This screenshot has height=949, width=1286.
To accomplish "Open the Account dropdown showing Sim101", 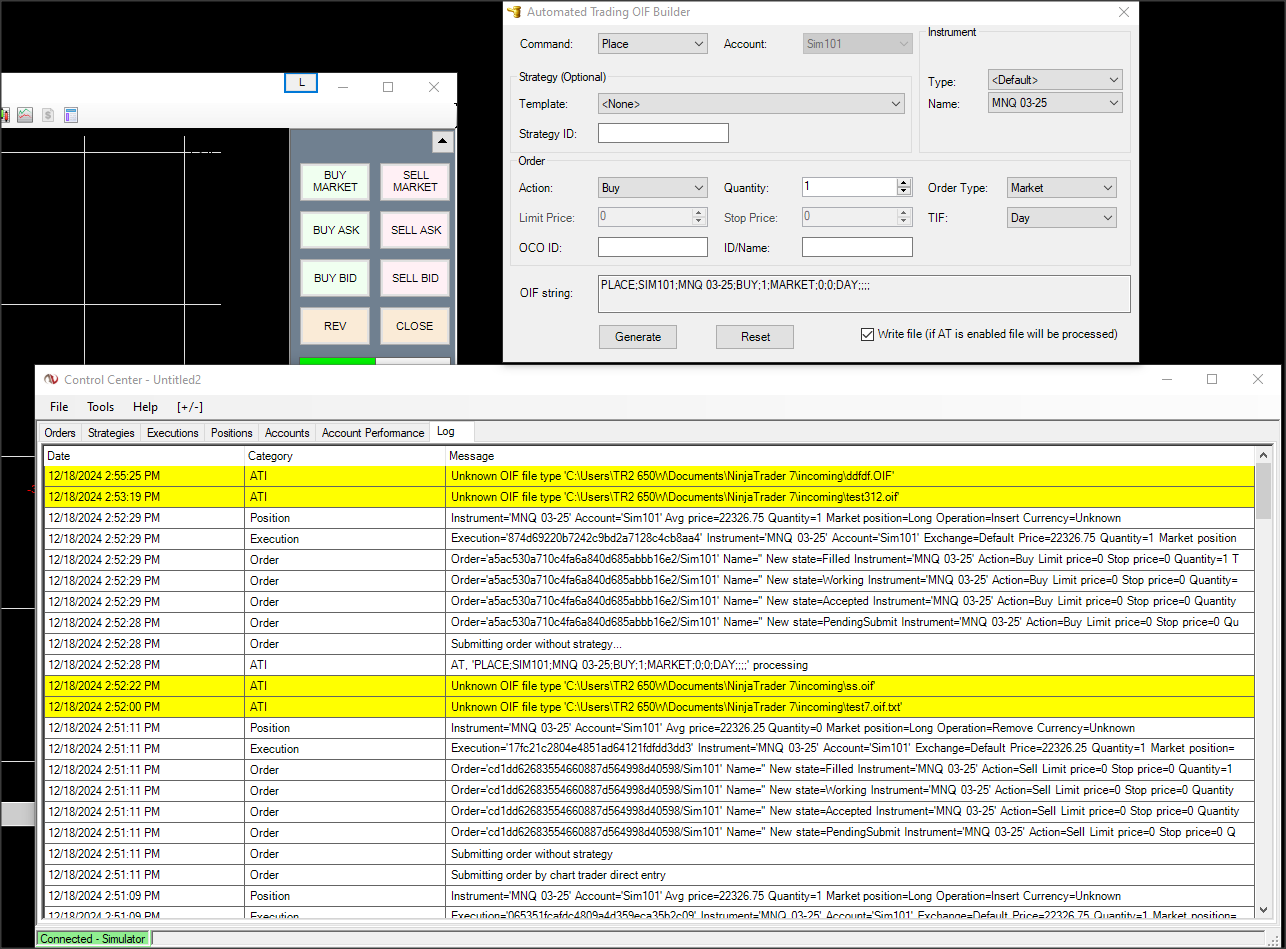I will 858,44.
